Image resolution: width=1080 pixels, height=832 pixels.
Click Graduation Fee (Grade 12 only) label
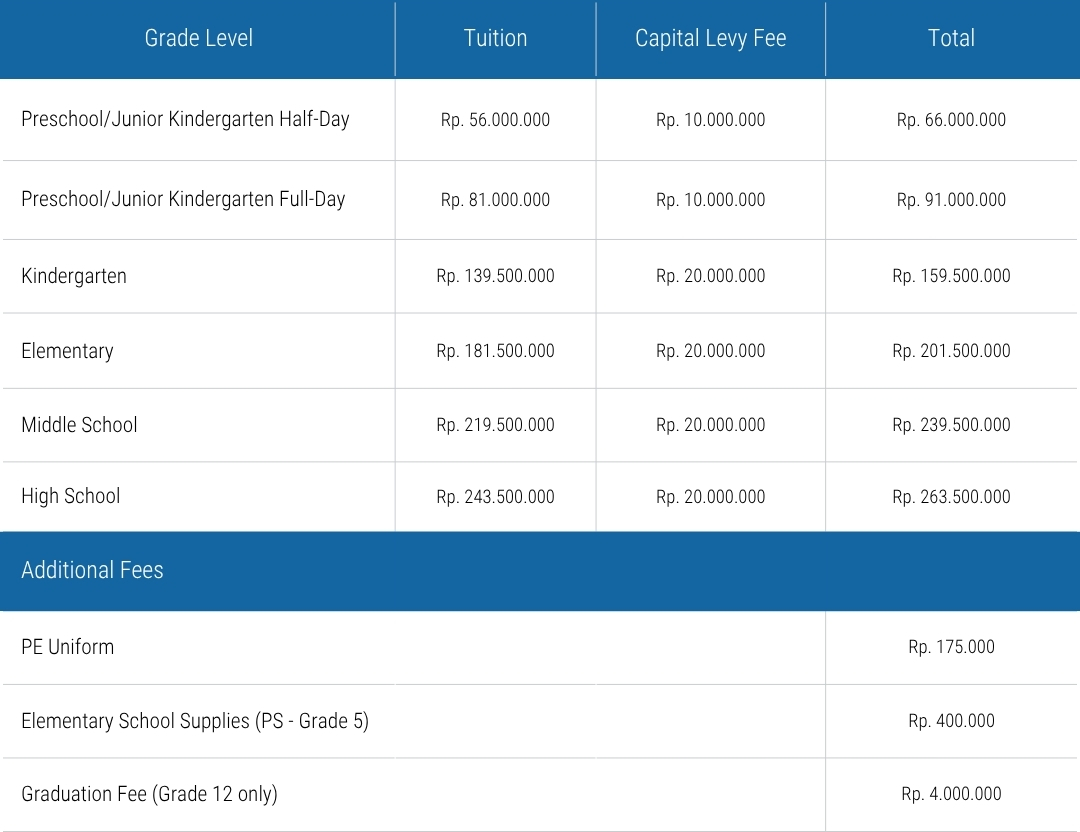(149, 794)
